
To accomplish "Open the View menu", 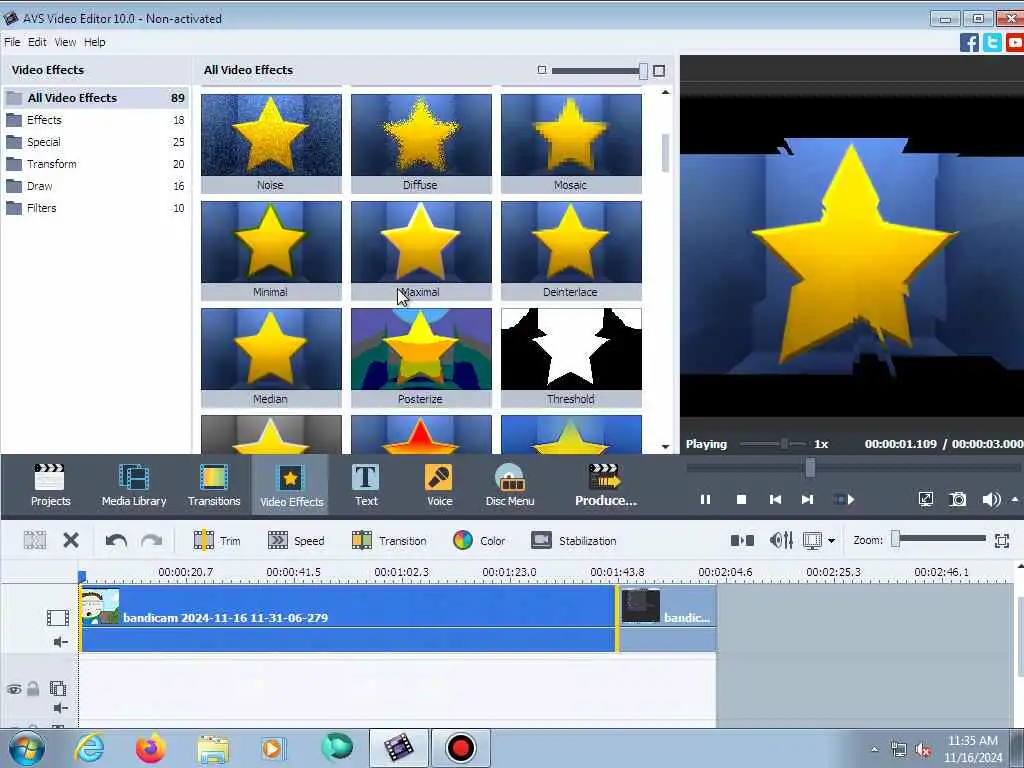I will (65, 42).
